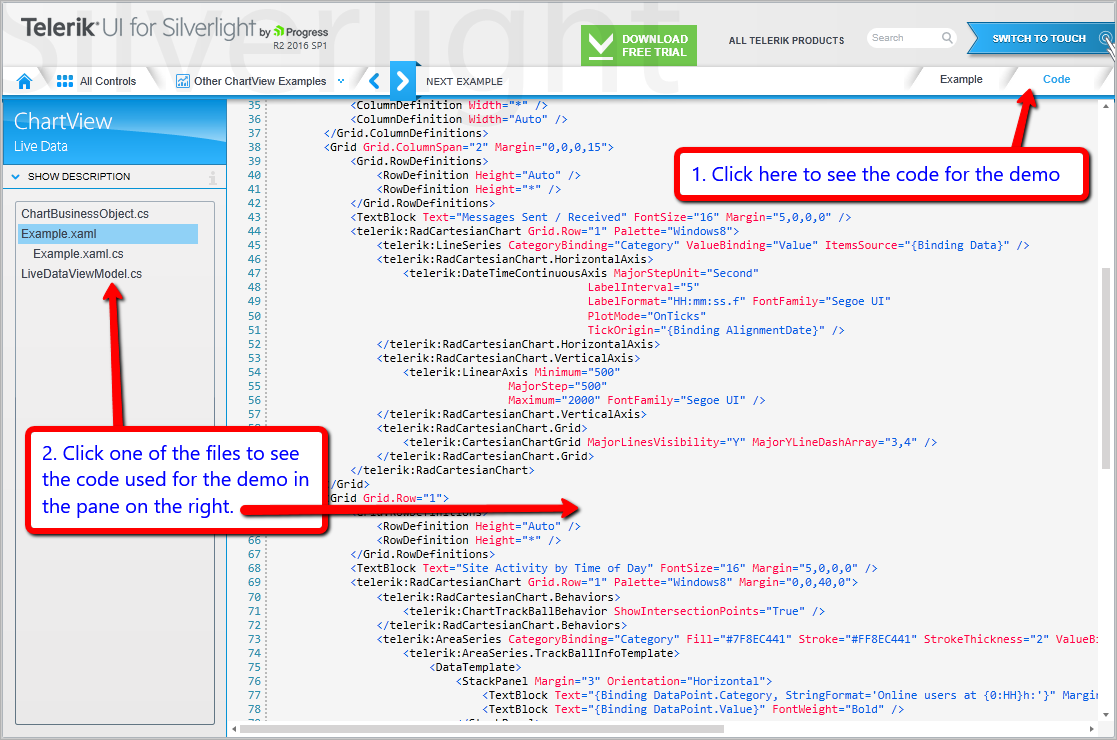Open Other ChartView Examples menu
The width and height of the screenshot is (1117, 740).
click(x=260, y=81)
